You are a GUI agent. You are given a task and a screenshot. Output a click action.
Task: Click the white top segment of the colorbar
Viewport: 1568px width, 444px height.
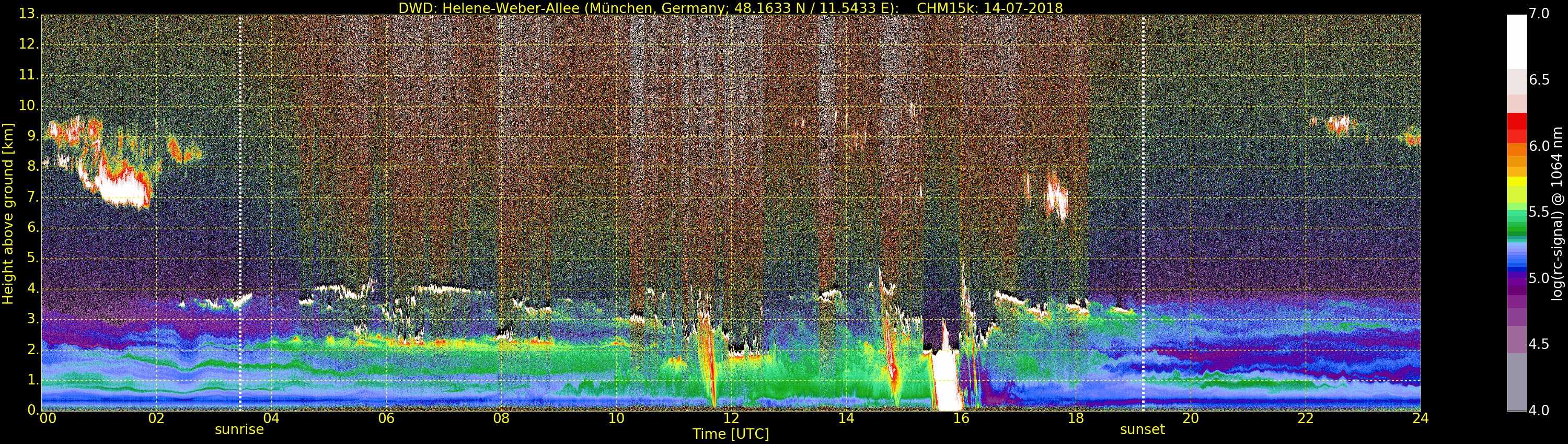tap(1516, 41)
